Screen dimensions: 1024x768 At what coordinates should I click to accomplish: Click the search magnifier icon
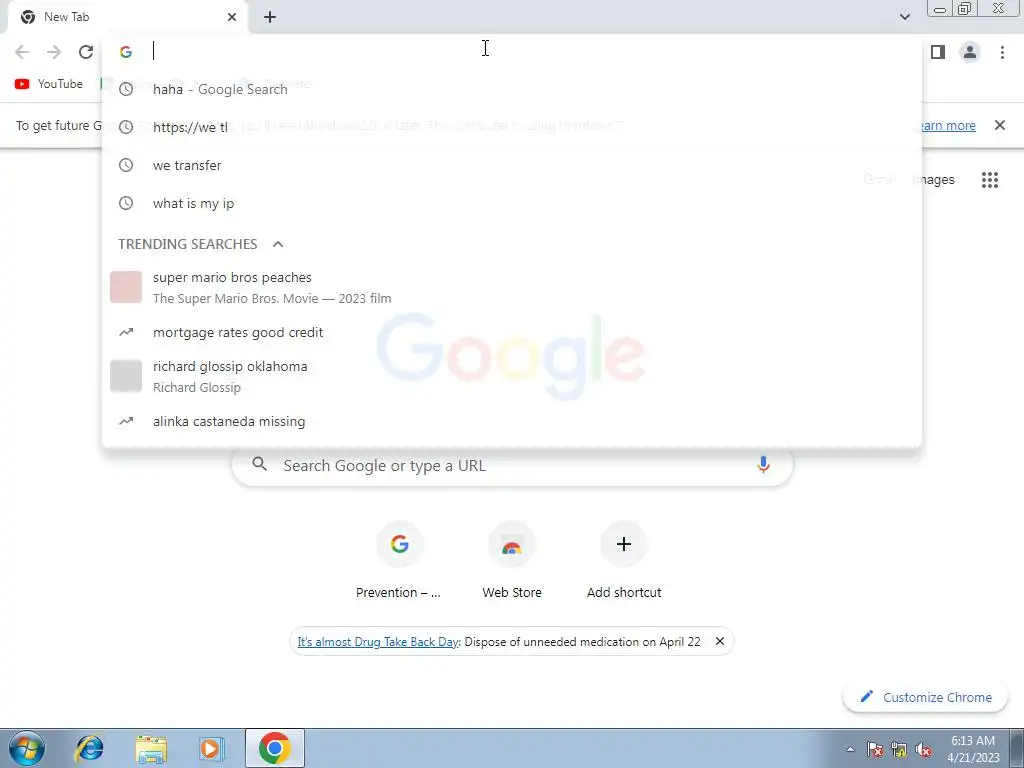[x=259, y=464]
